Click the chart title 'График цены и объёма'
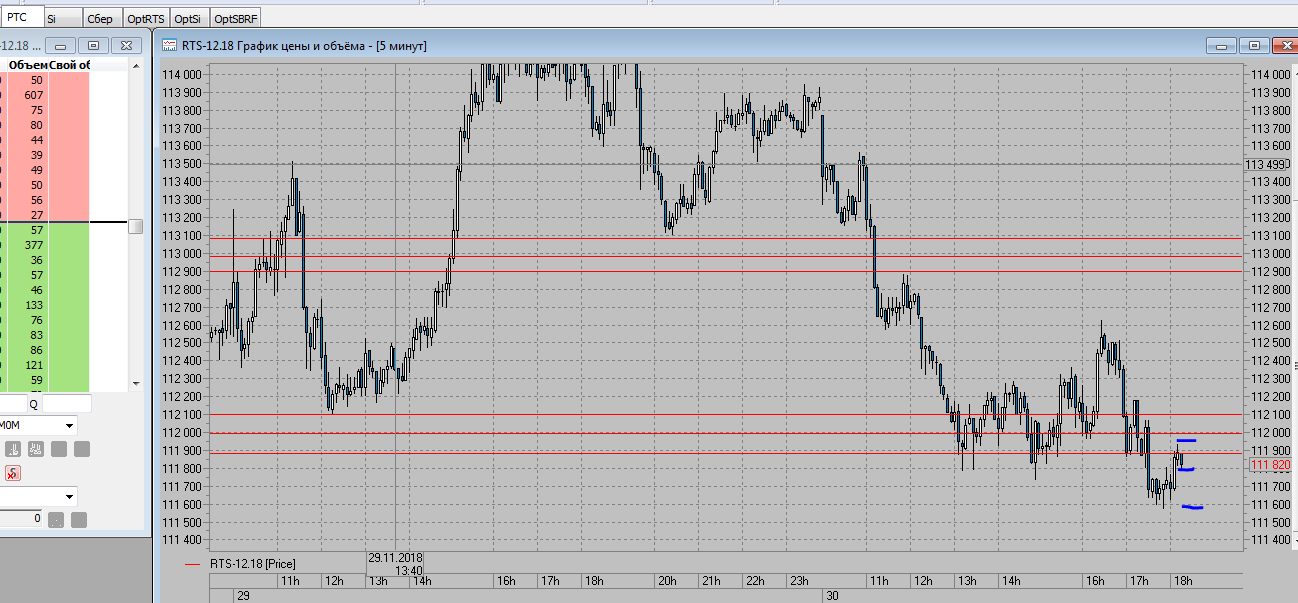 pos(303,46)
